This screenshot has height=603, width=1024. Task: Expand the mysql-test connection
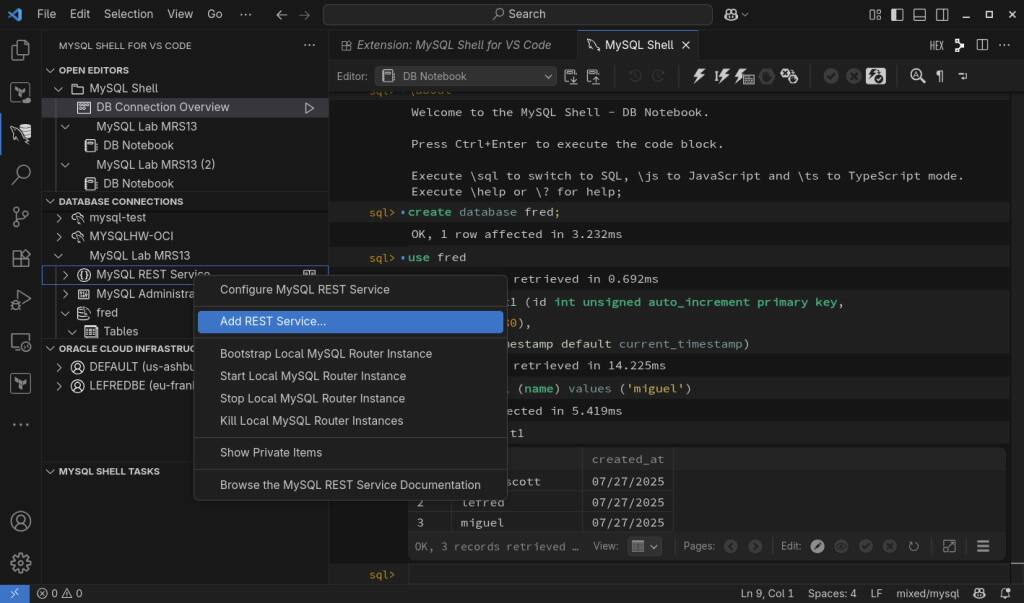[x=59, y=218]
